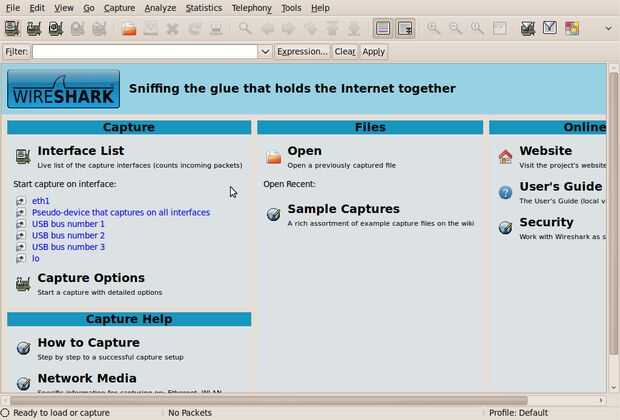The image size is (620, 420).
Task: Click the Zoom Out toolbar icon
Action: point(455,28)
